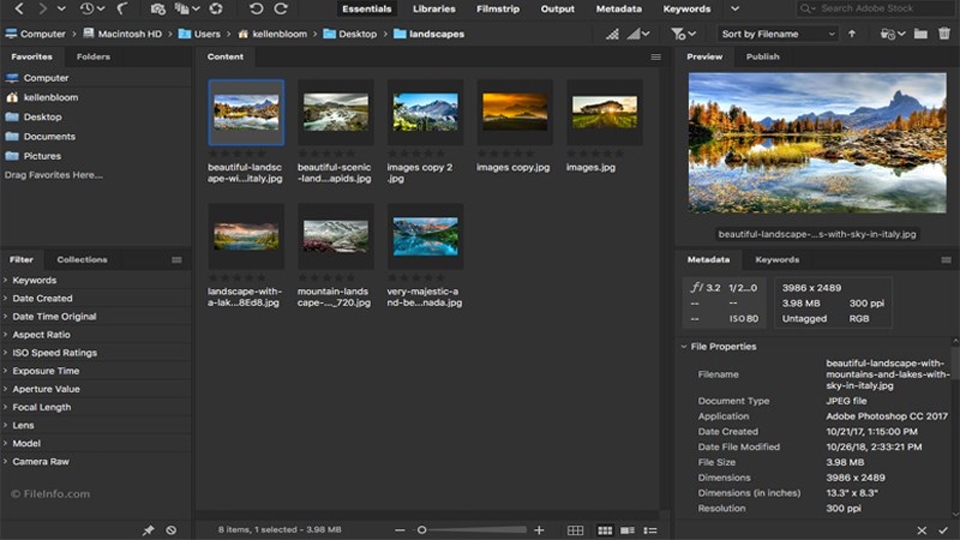Toggle ascending sort order arrow

pyautogui.click(x=852, y=33)
